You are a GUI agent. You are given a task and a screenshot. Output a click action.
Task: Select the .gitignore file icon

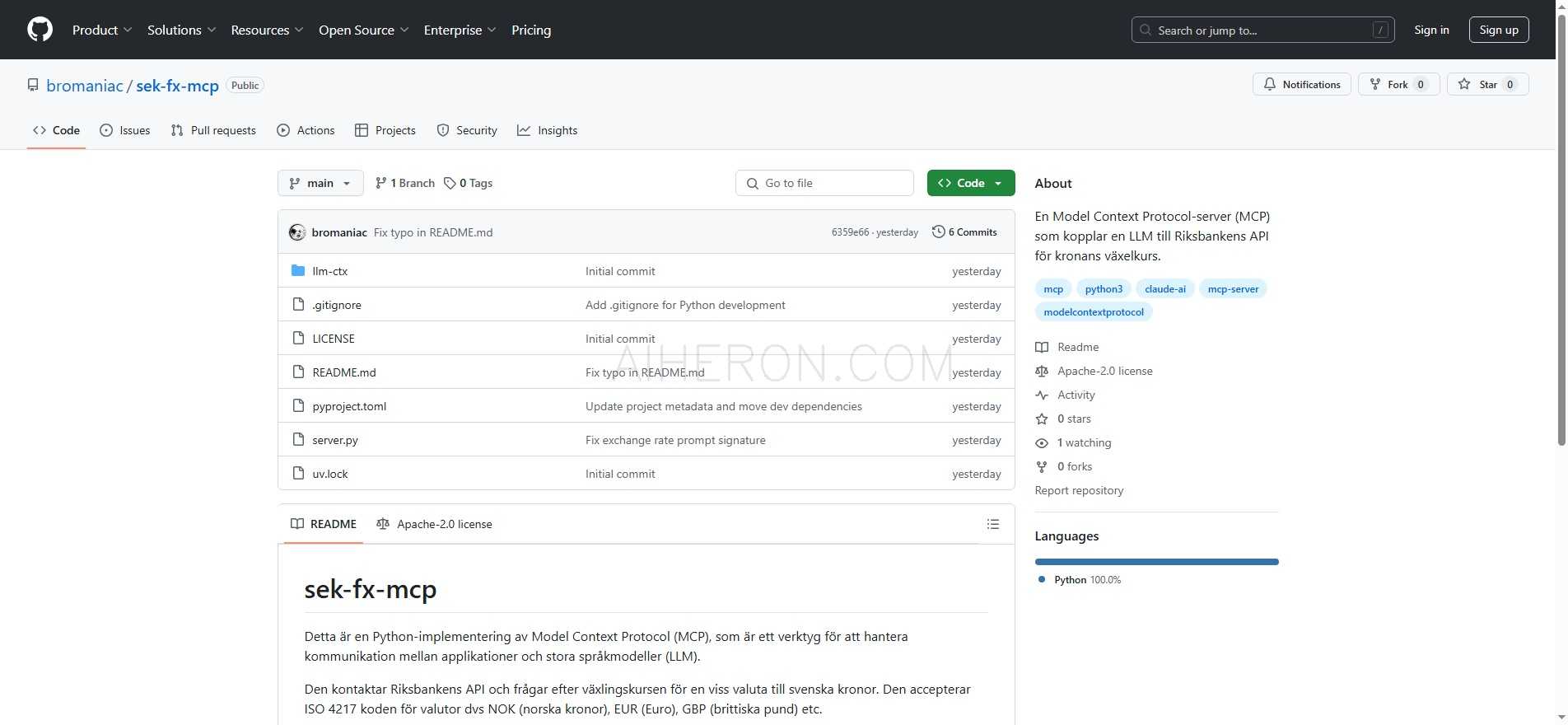click(x=298, y=305)
